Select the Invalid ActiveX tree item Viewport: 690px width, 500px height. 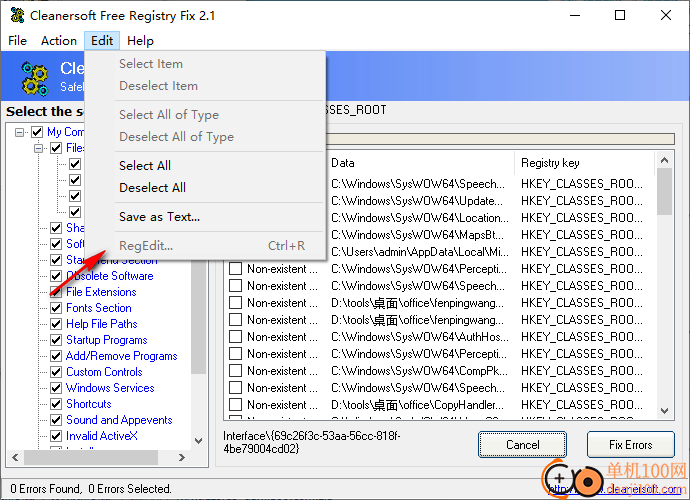click(102, 436)
